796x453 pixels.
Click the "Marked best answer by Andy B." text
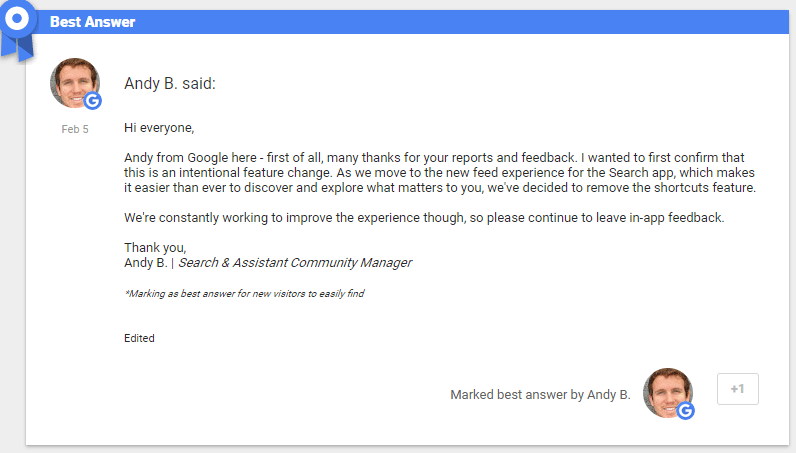coord(540,394)
